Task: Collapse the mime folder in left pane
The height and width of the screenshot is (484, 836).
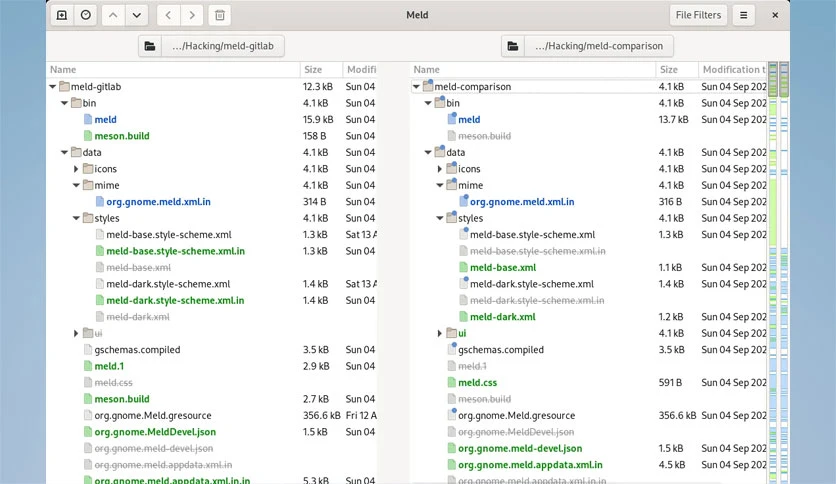Action: [76, 185]
